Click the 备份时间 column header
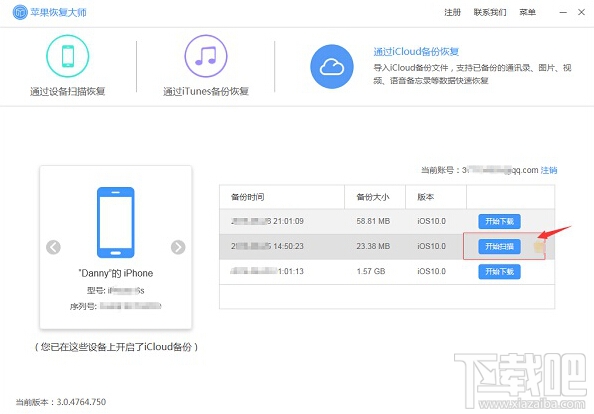Viewport: 594px width, 414px height. tap(248, 197)
